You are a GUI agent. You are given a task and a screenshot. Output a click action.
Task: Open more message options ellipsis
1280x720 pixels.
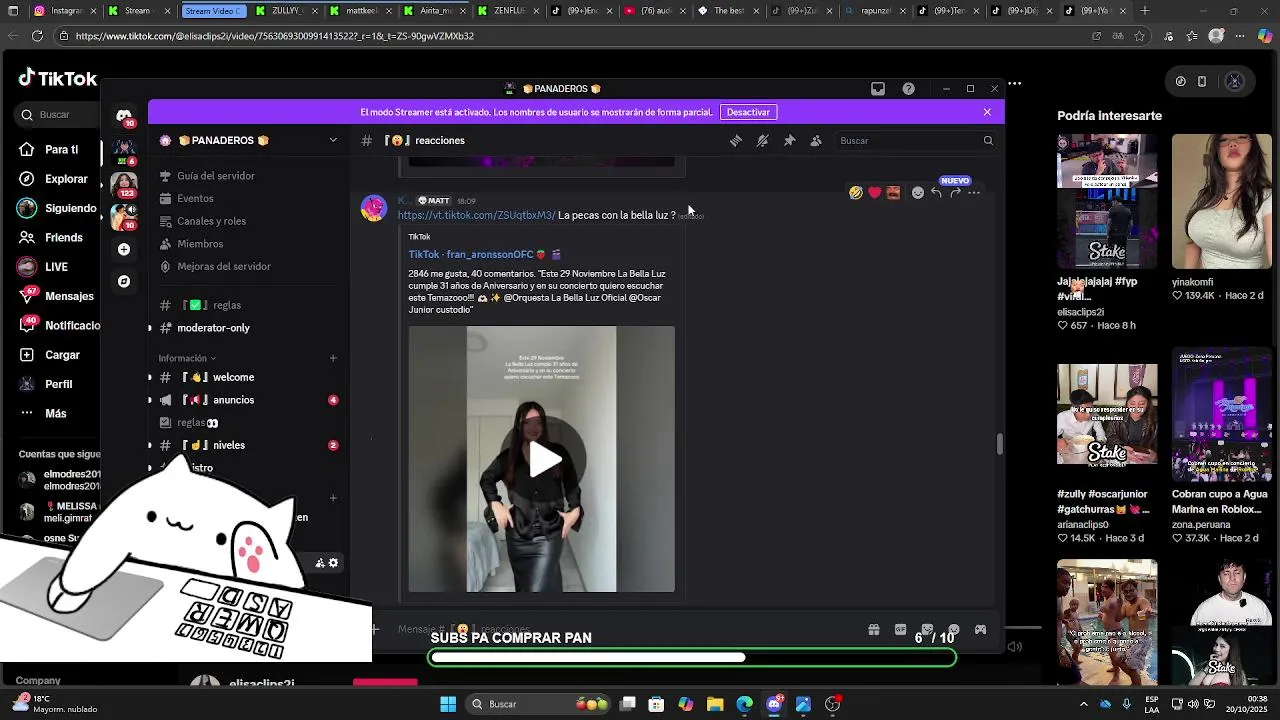(x=974, y=193)
